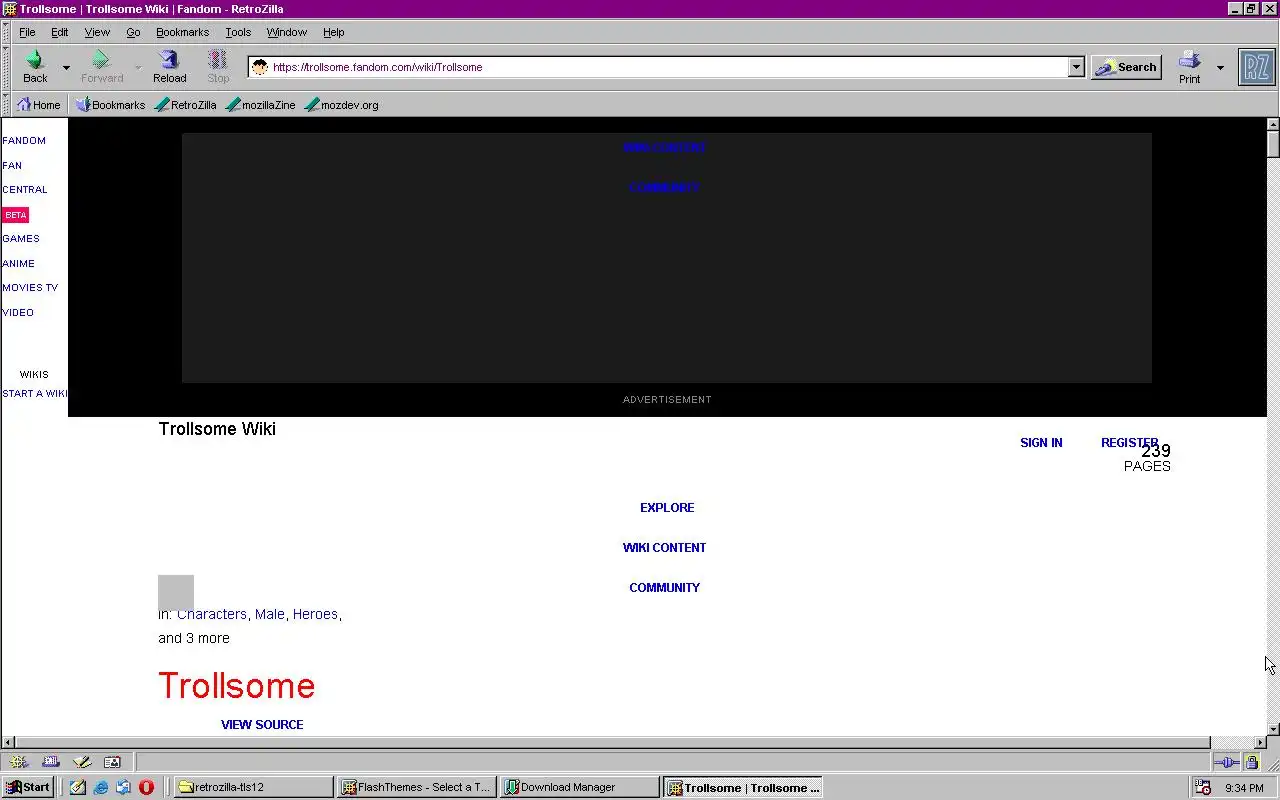1280x800 pixels.
Task: Click the Stop loading icon
Action: [x=218, y=60]
